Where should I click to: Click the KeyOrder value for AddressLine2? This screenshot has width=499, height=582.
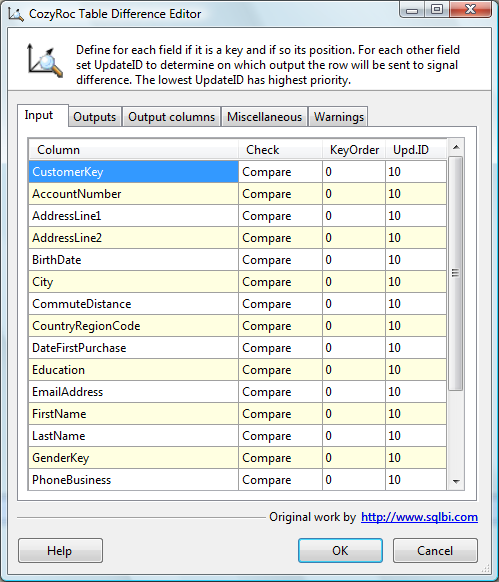[354, 238]
